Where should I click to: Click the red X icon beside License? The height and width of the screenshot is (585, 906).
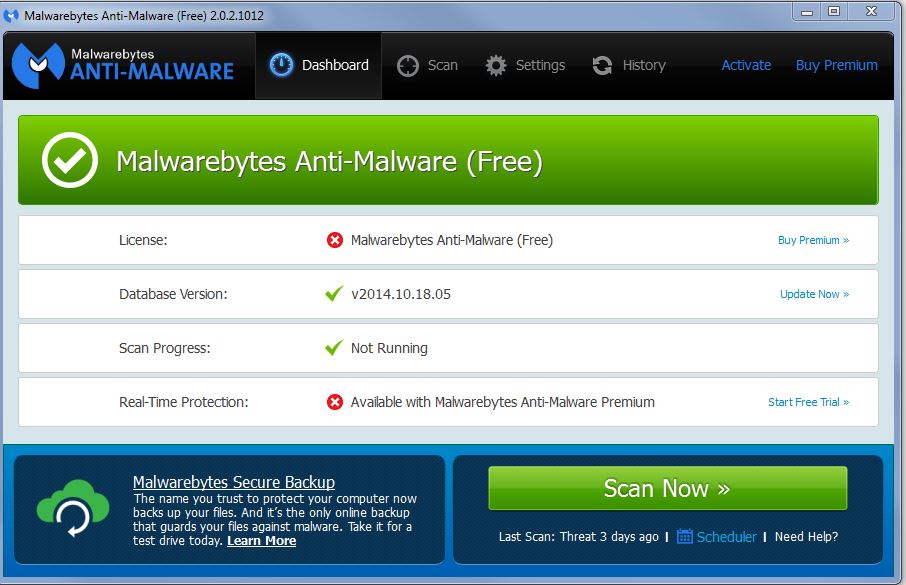pyautogui.click(x=335, y=240)
